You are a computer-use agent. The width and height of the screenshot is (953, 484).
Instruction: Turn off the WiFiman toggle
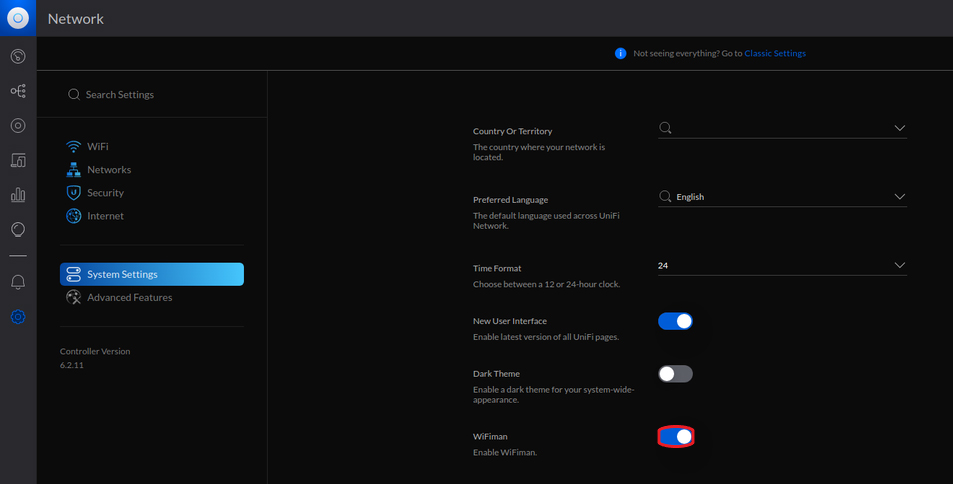point(675,437)
